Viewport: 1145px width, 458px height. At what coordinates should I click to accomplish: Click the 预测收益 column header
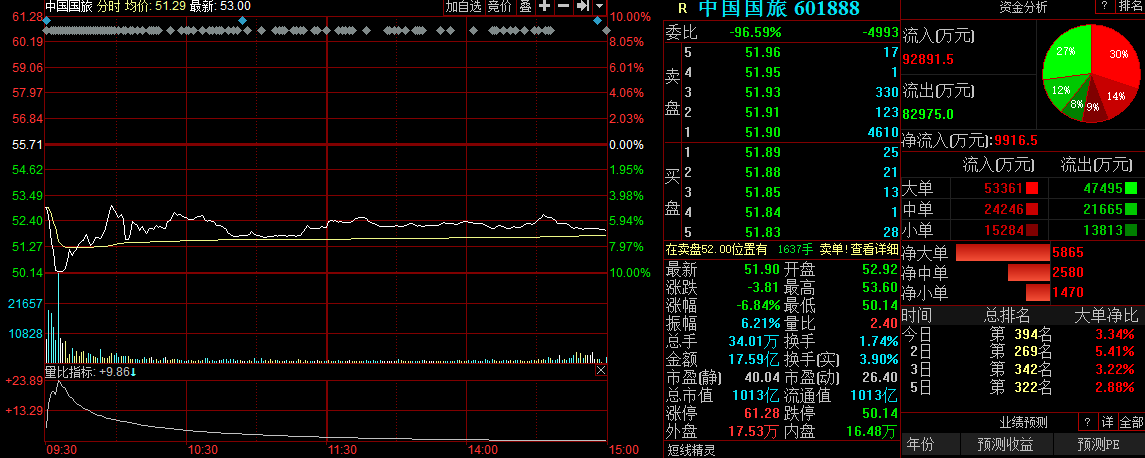coord(1006,443)
